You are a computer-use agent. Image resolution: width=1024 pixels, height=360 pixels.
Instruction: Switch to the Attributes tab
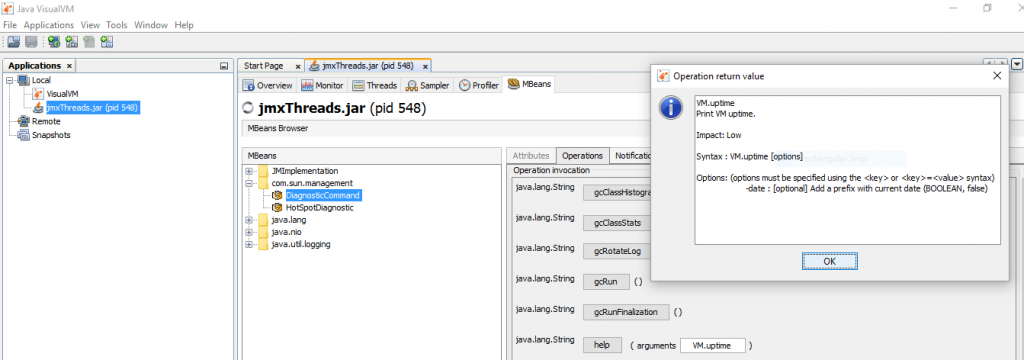click(x=530, y=155)
